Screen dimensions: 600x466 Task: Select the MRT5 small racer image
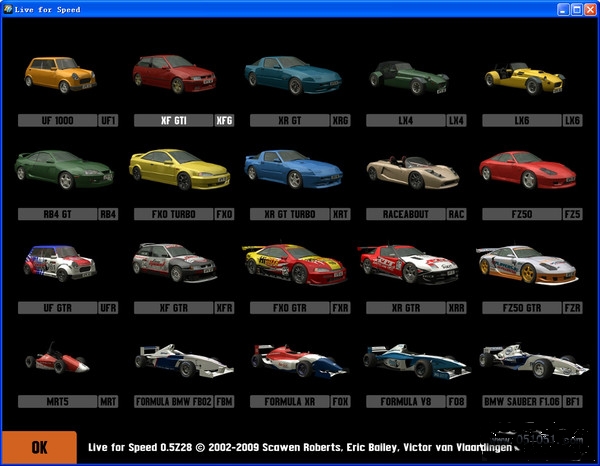coord(57,358)
